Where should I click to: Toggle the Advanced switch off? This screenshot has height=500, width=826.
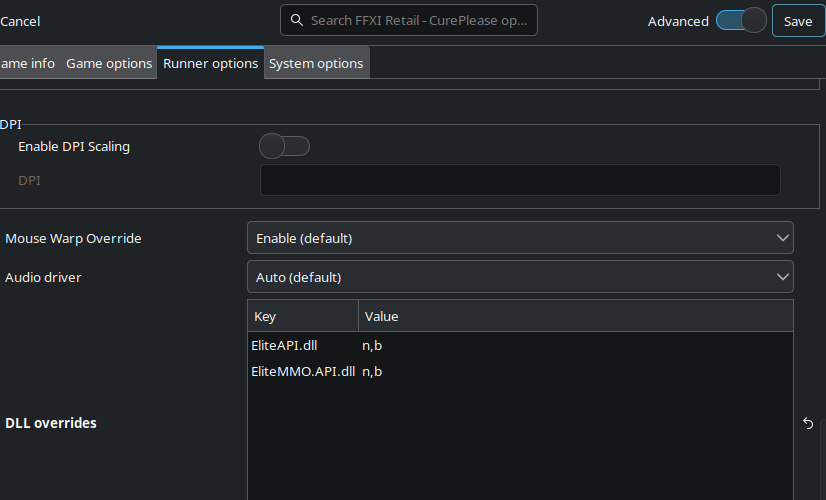[x=741, y=21]
